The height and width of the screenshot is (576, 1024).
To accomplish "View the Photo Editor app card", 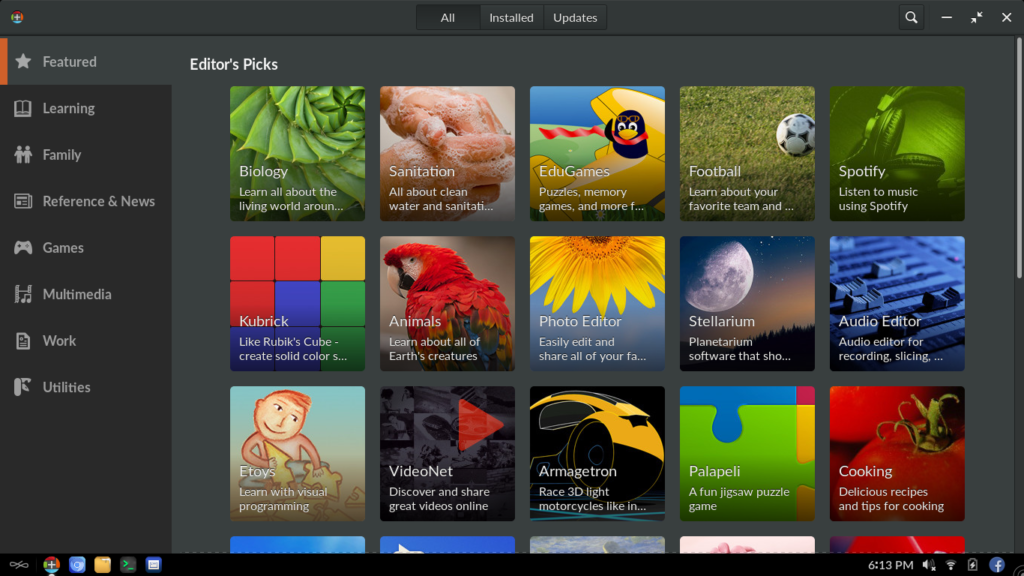I will (597, 304).
